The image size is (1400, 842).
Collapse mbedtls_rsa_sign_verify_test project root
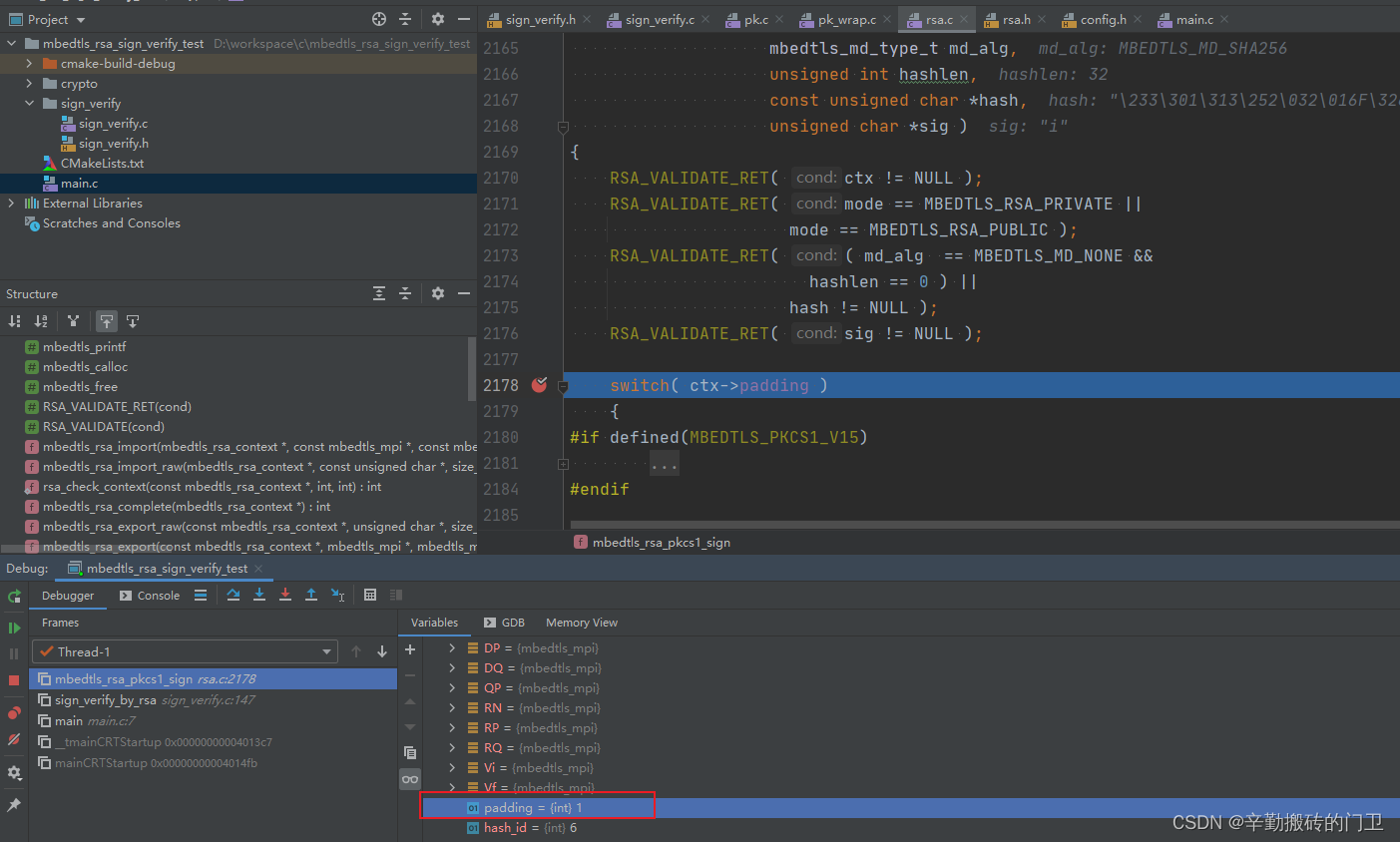click(x=12, y=44)
